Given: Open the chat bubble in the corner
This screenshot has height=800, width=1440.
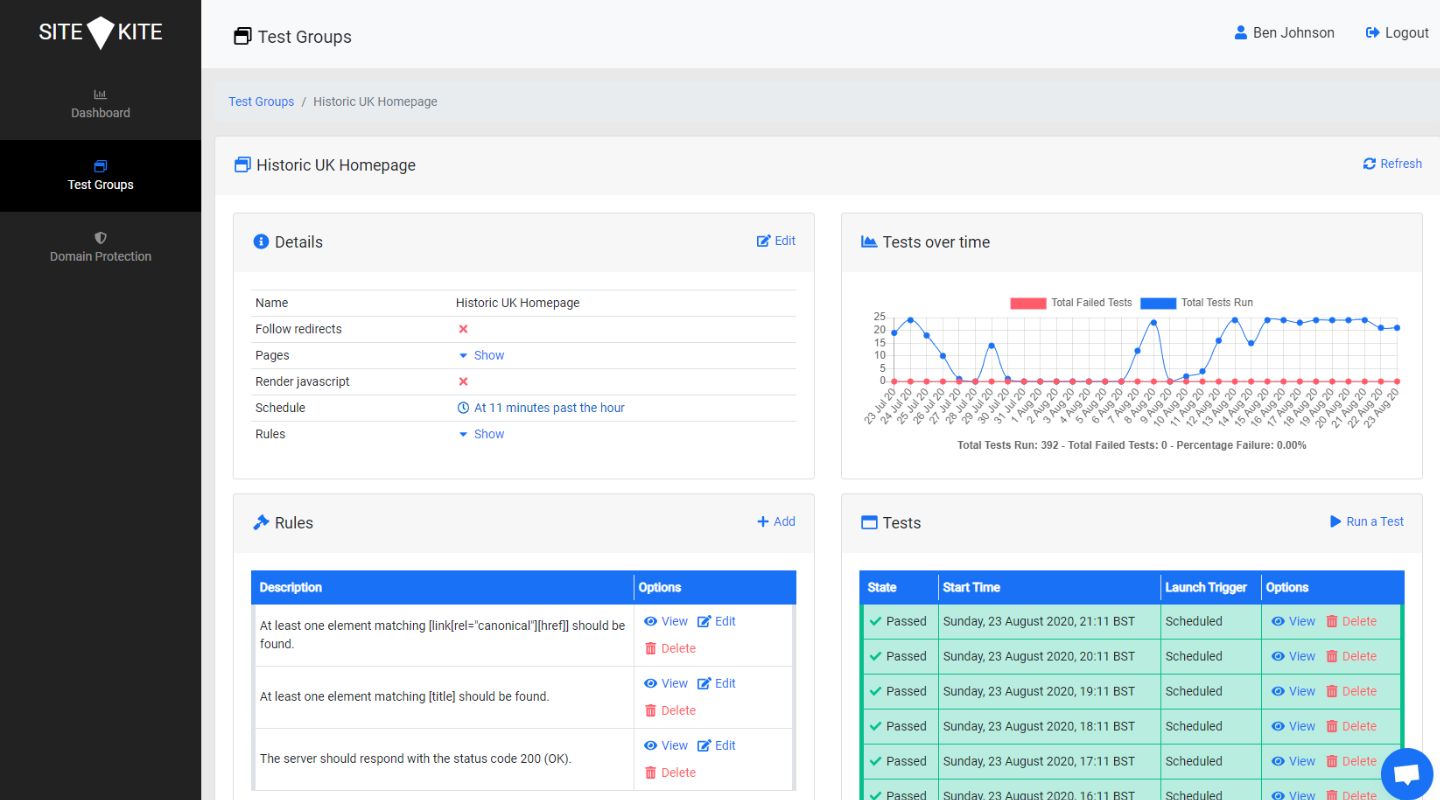Looking at the screenshot, I should pyautogui.click(x=1406, y=772).
